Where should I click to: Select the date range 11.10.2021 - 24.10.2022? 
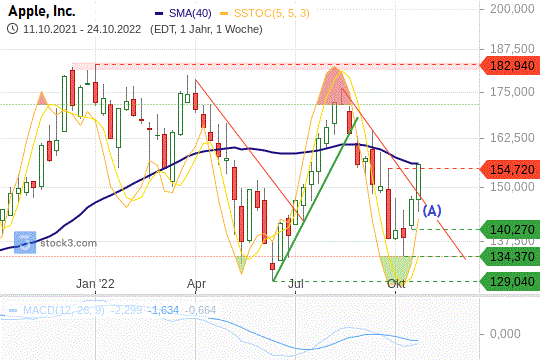click(82, 29)
